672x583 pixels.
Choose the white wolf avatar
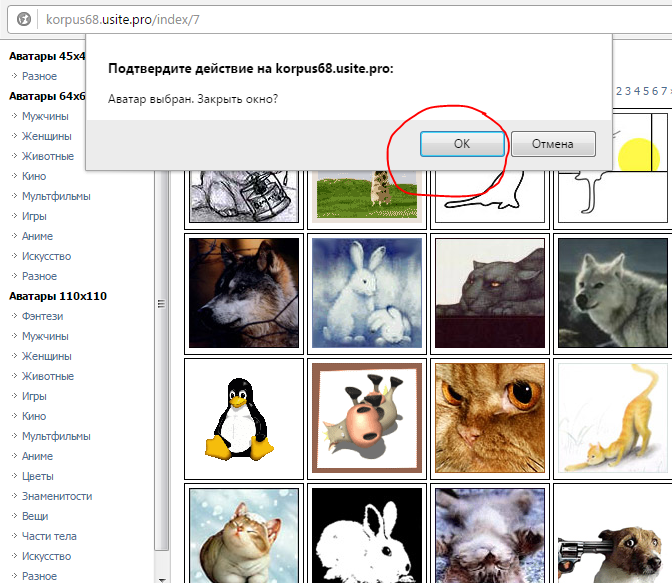612,292
